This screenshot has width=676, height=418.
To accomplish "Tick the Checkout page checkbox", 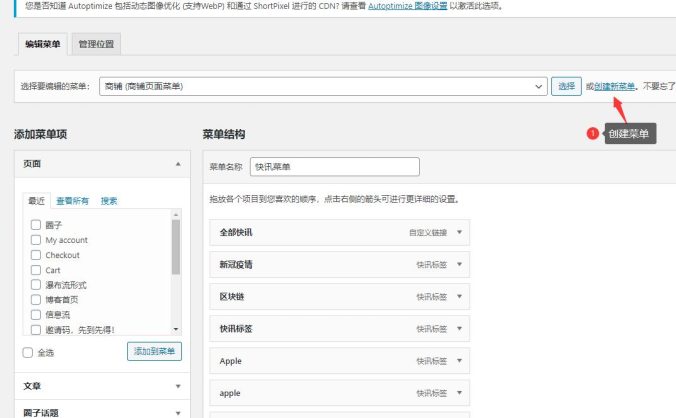I will coord(36,255).
